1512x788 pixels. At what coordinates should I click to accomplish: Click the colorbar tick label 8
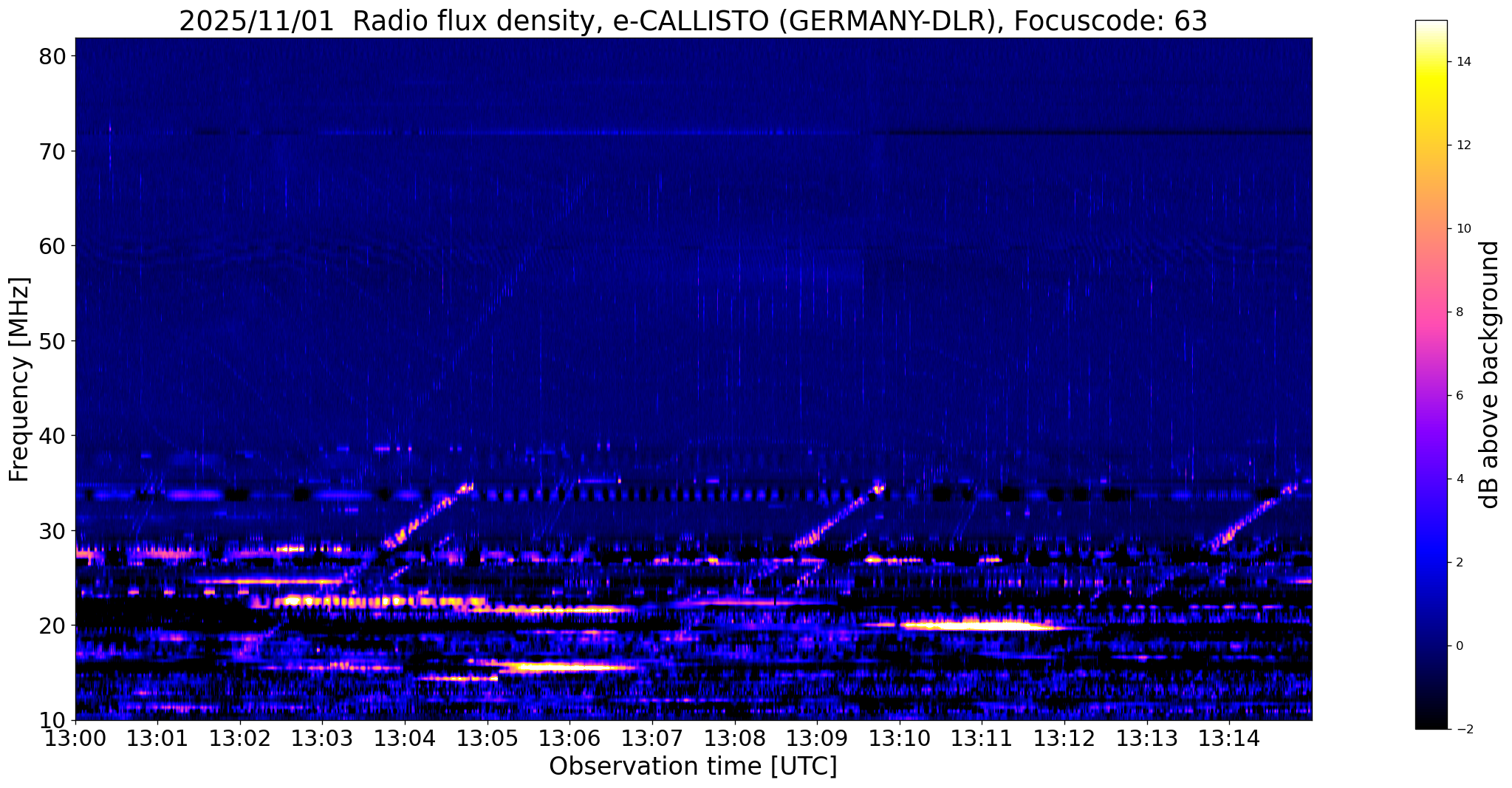(1460, 312)
